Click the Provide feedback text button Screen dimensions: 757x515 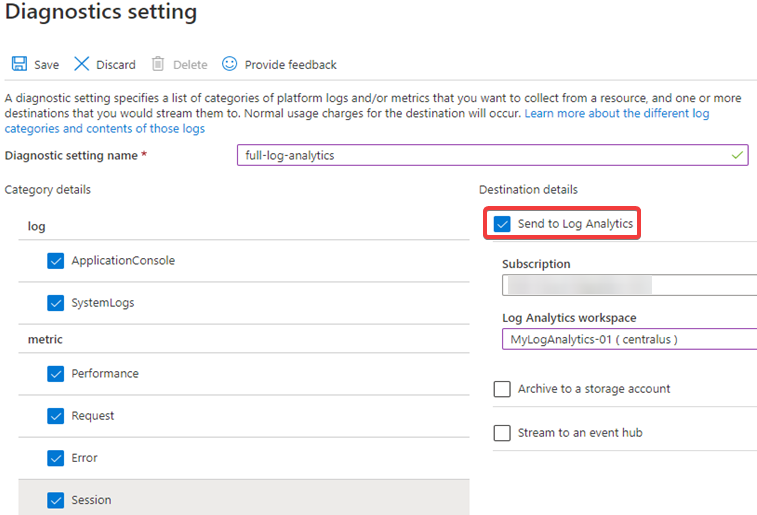pos(290,65)
